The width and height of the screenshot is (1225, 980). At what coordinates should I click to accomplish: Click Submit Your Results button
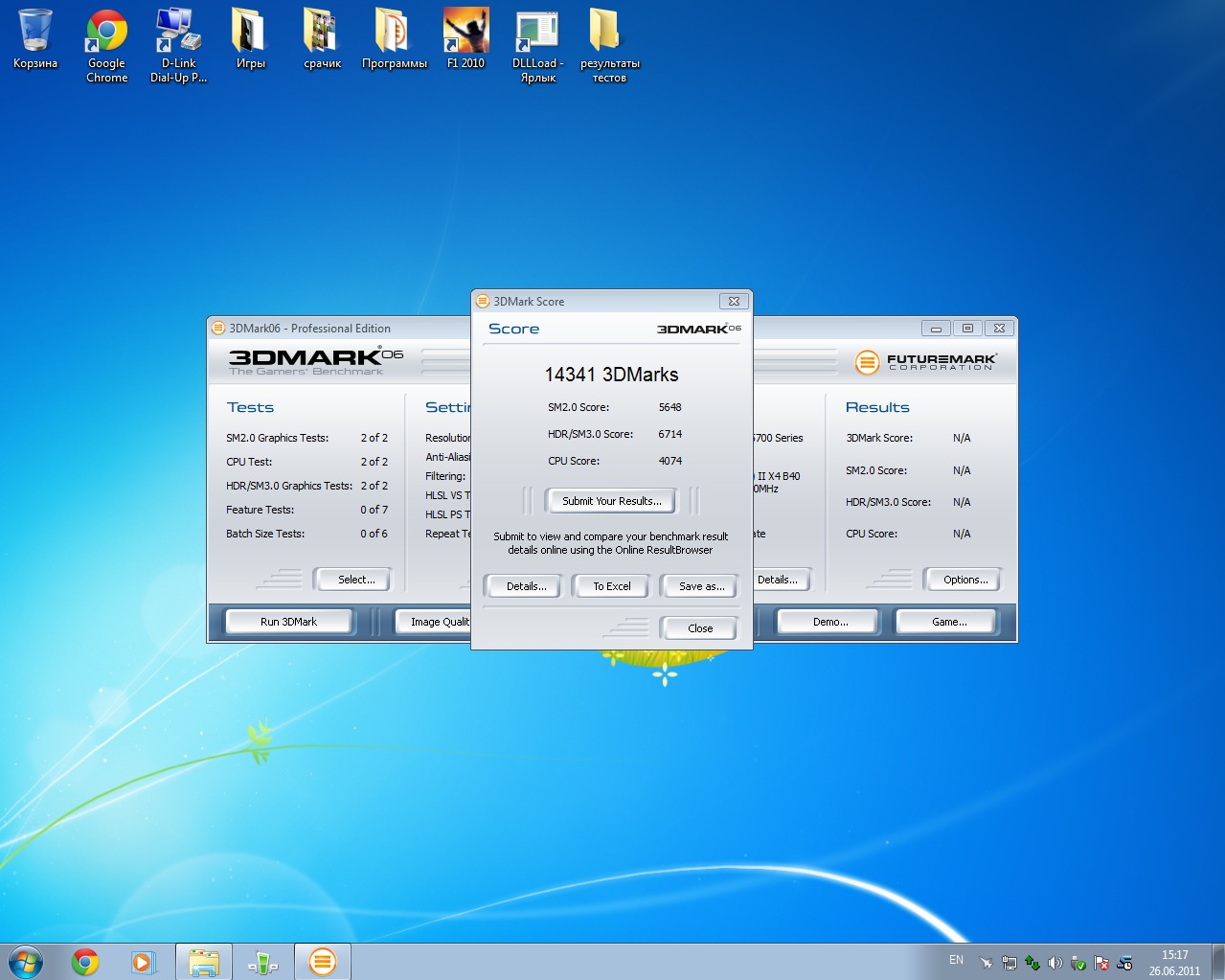click(611, 501)
